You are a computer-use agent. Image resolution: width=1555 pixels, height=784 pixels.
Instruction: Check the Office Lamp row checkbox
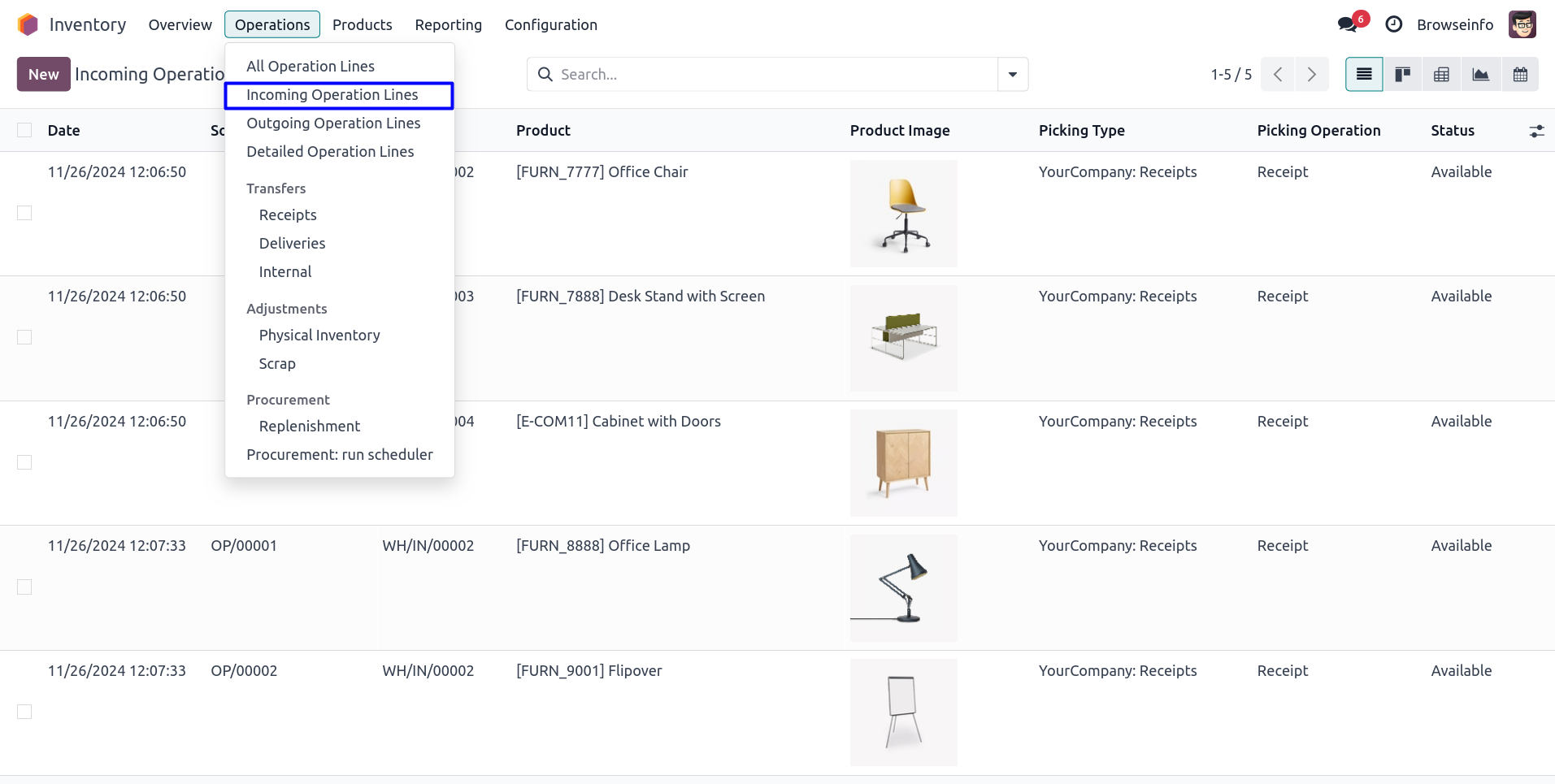coord(24,587)
